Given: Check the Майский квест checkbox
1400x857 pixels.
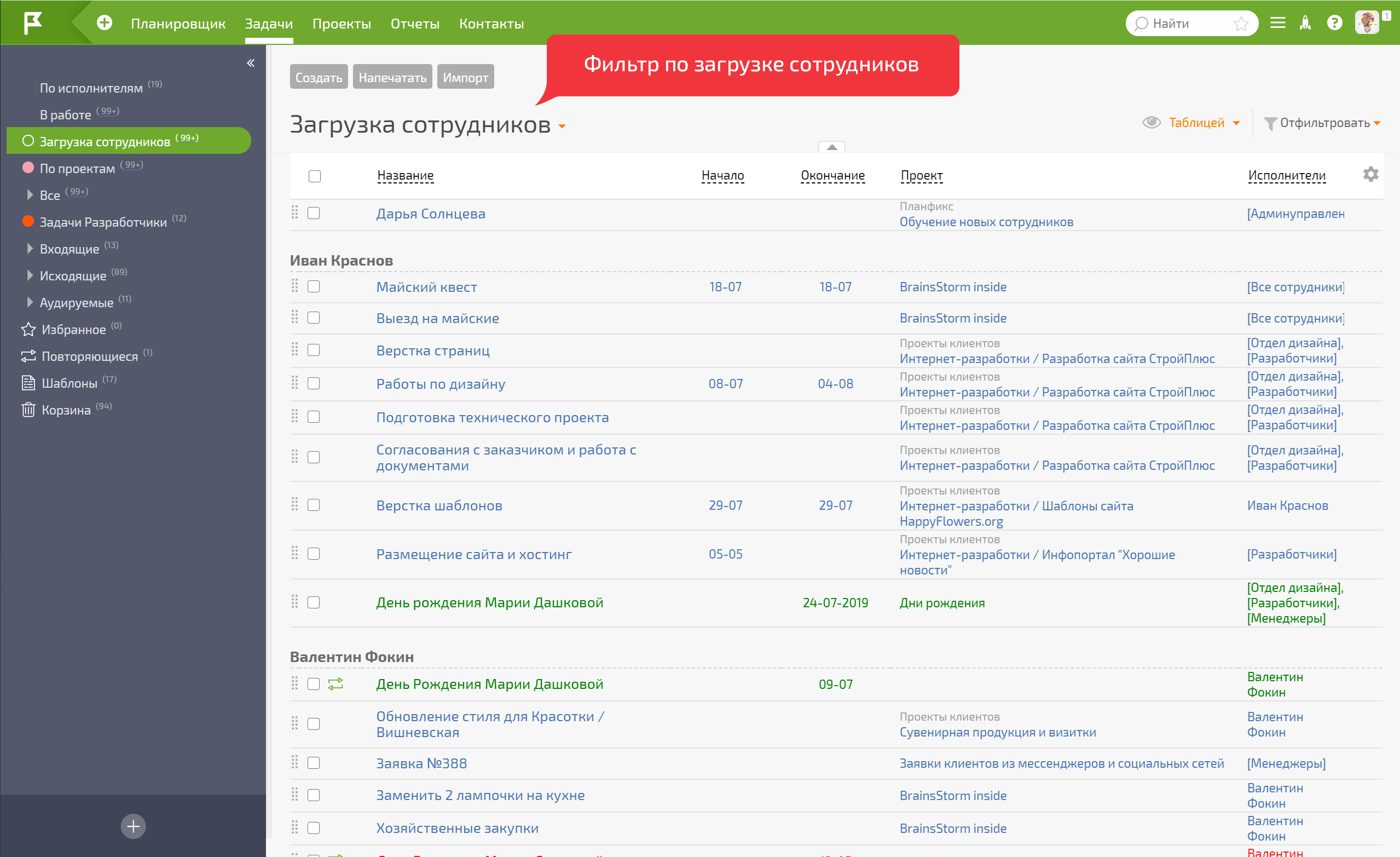Looking at the screenshot, I should pyautogui.click(x=314, y=286).
